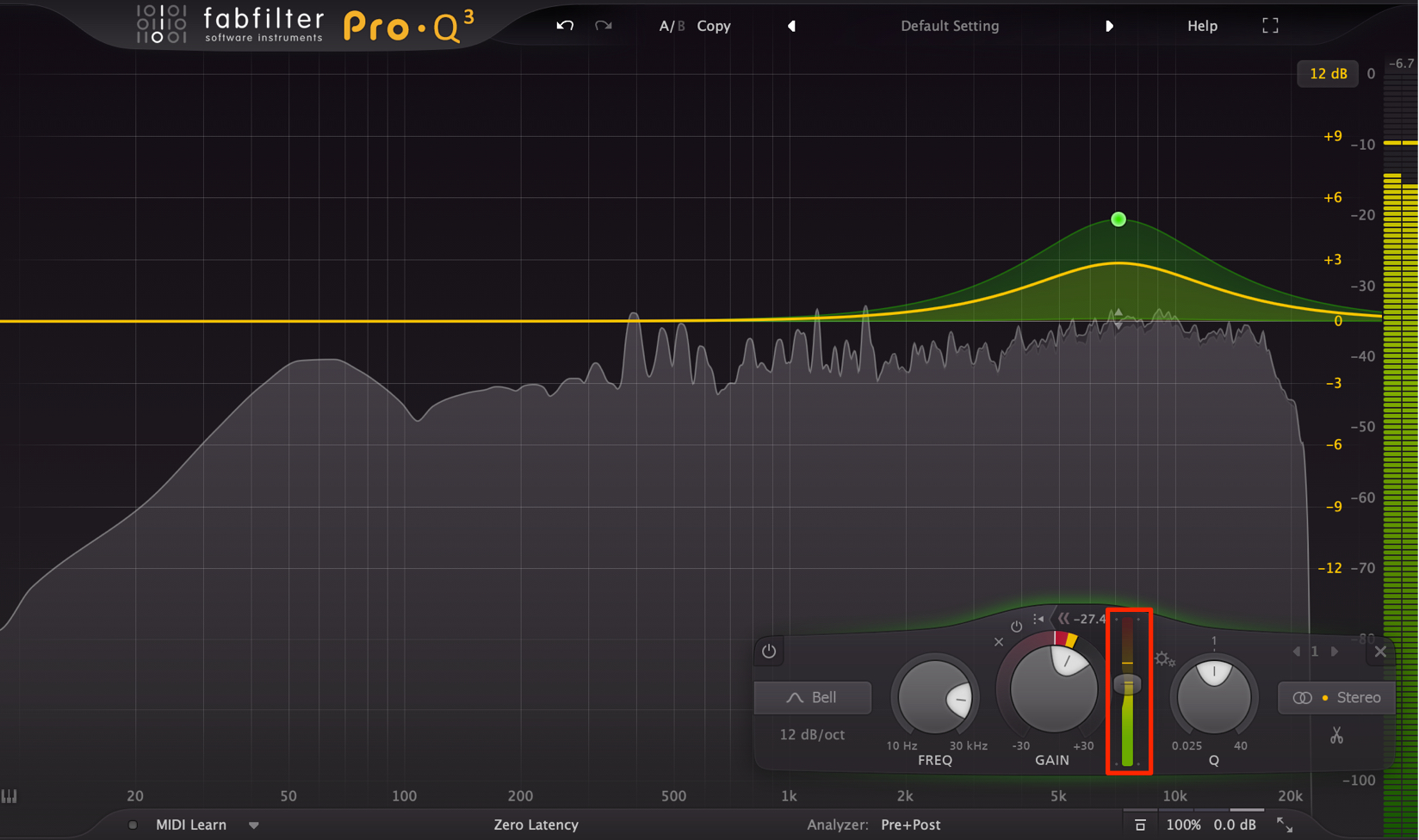Viewport: 1419px width, 840px height.
Task: Open gain-Q interaction gear icon
Action: point(1165,659)
